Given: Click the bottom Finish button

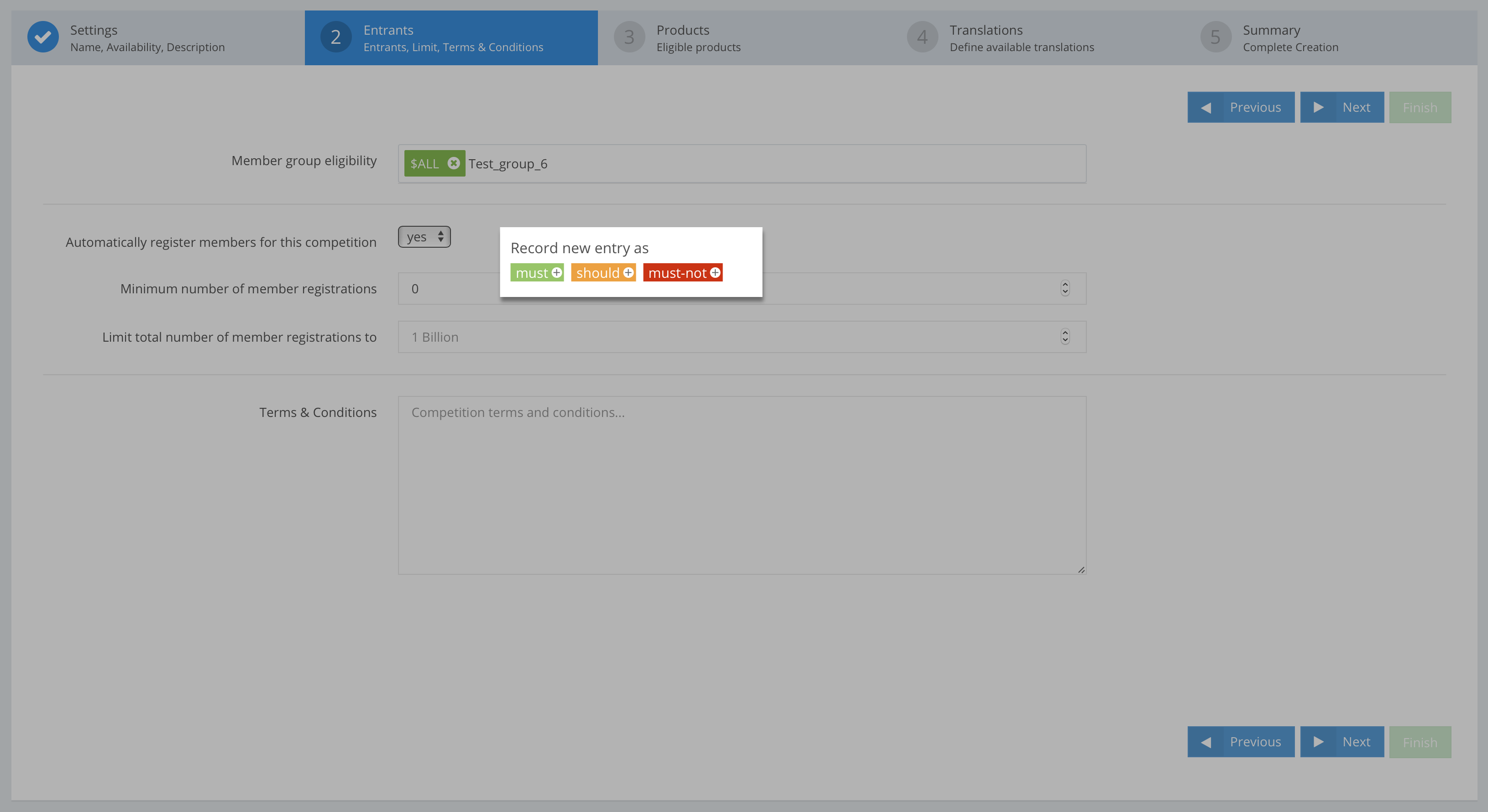Looking at the screenshot, I should pos(1420,742).
